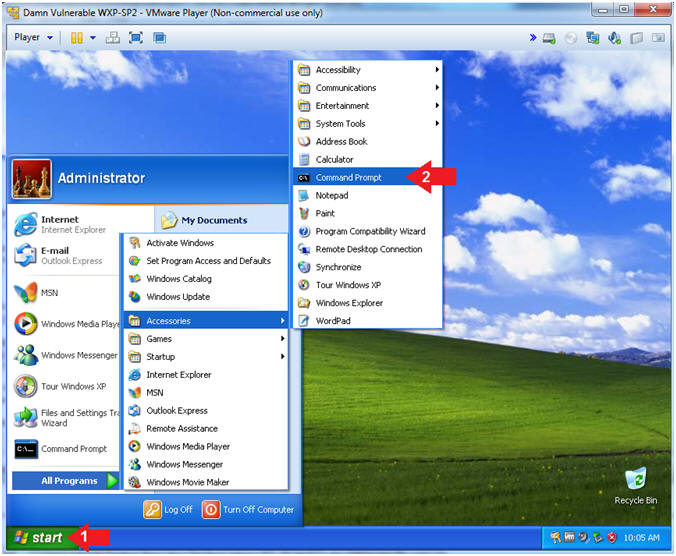
Task: Click the Log Off button
Action: [168, 510]
